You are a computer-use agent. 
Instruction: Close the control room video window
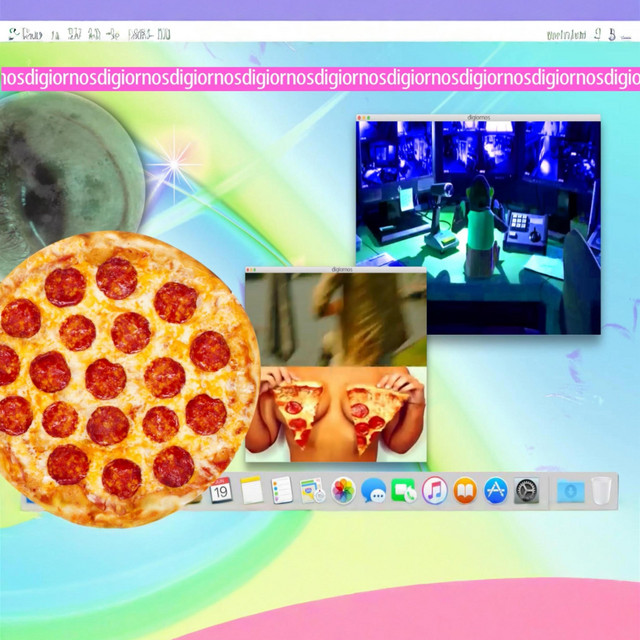pyautogui.click(x=359, y=118)
